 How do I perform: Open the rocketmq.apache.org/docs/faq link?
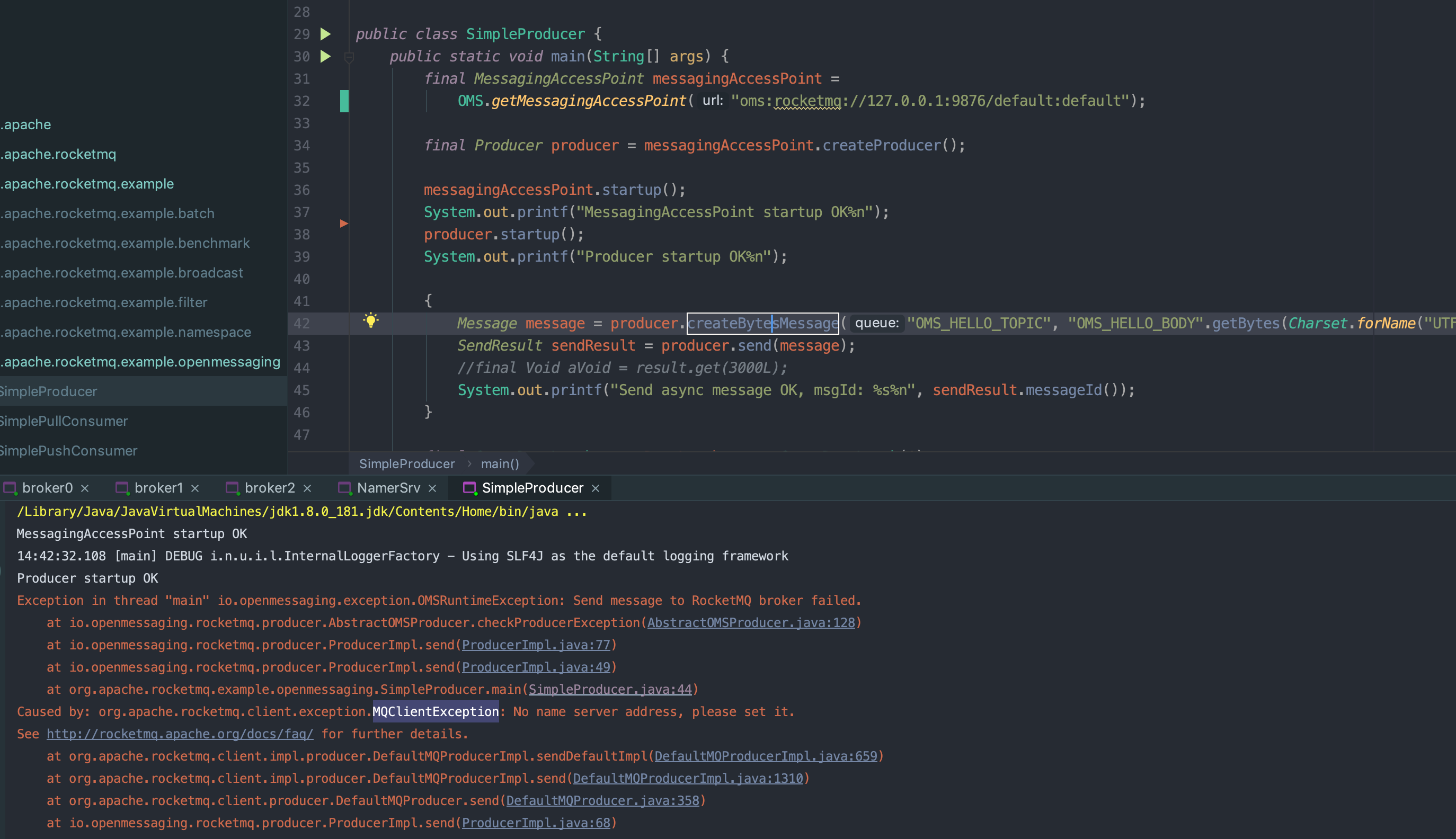coord(180,734)
